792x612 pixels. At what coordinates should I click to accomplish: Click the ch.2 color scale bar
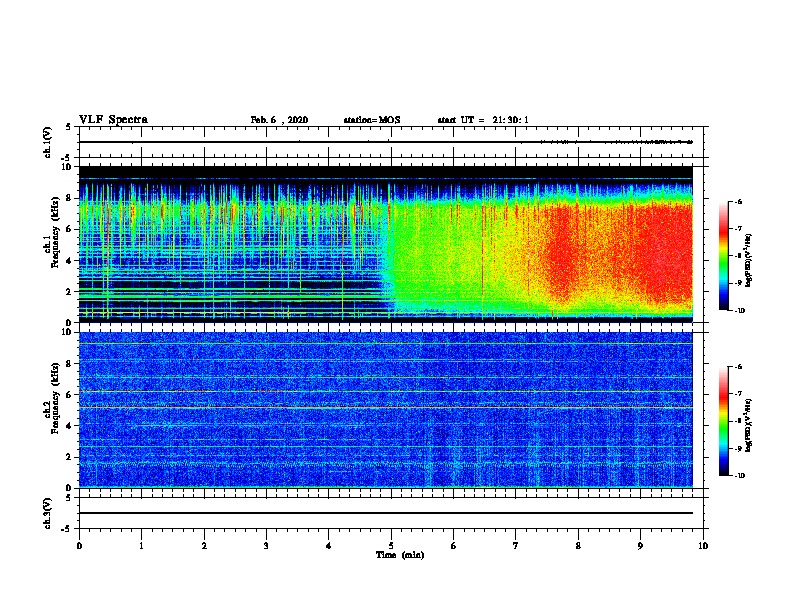tap(723, 421)
